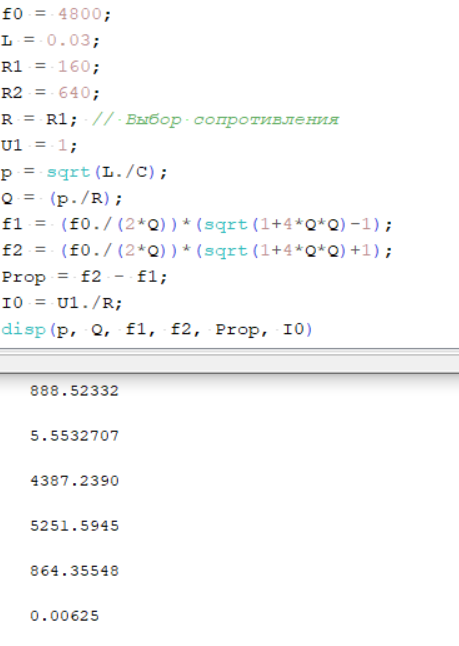Screen dimensions: 459x646
Task: Click the line 'U1 = 1;'
Action: 40,146
